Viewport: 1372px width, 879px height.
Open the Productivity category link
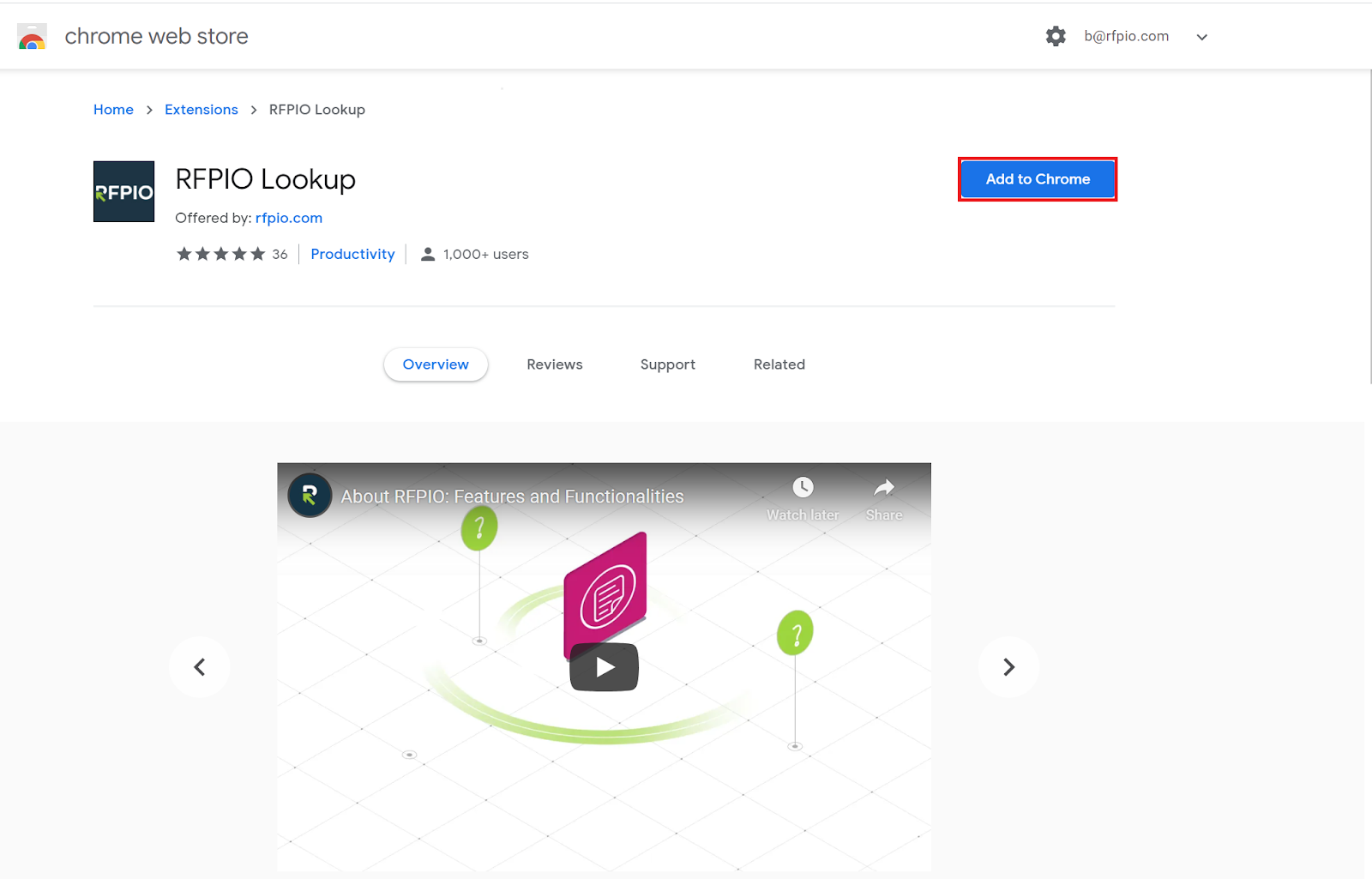352,254
